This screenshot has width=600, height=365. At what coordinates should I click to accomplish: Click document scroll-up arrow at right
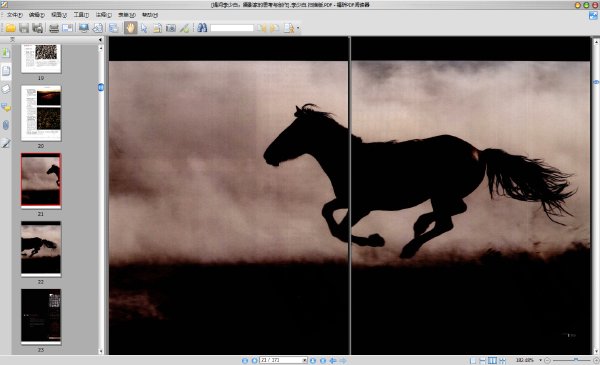596,41
